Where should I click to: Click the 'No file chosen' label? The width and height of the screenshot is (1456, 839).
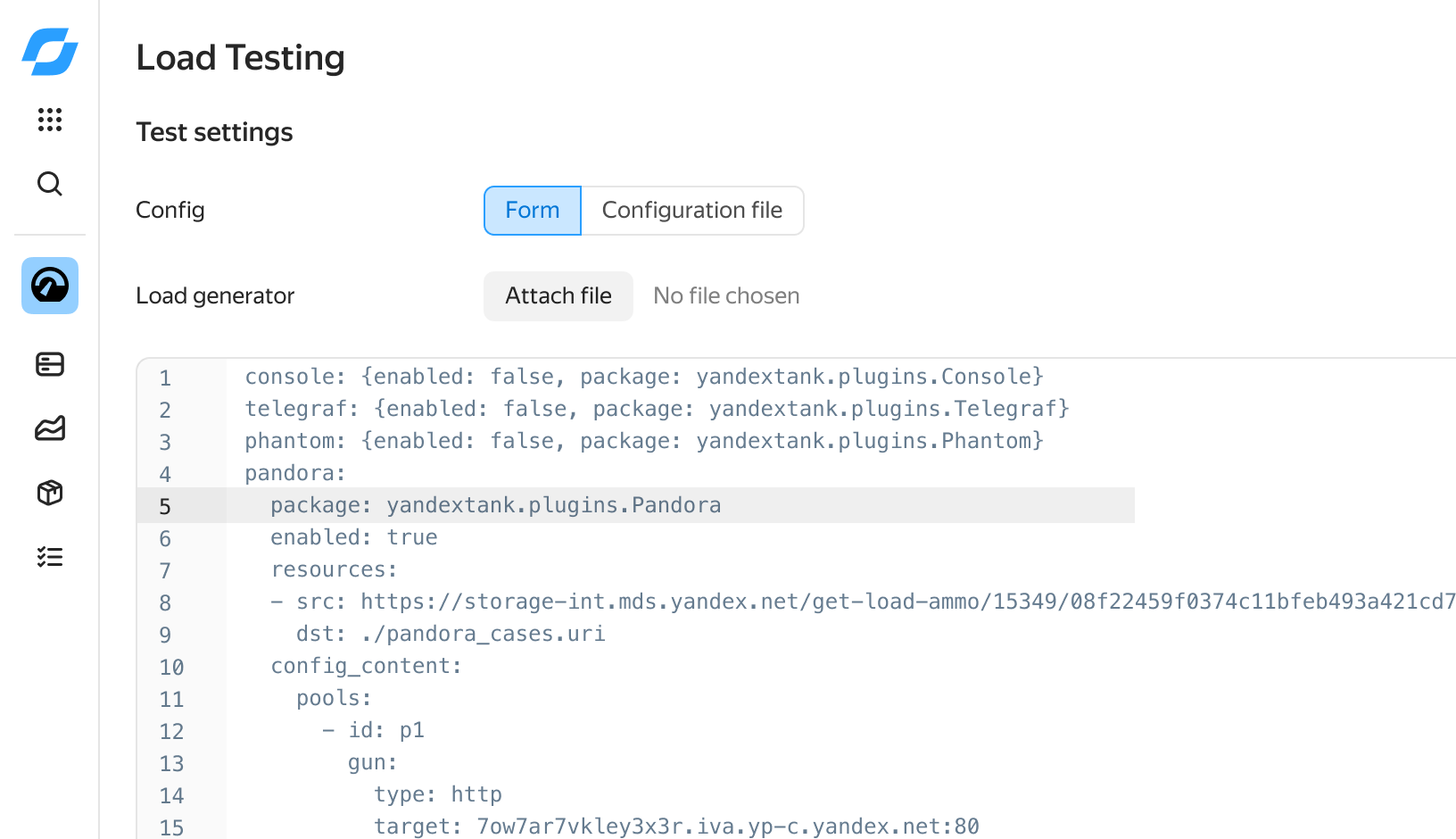726,296
